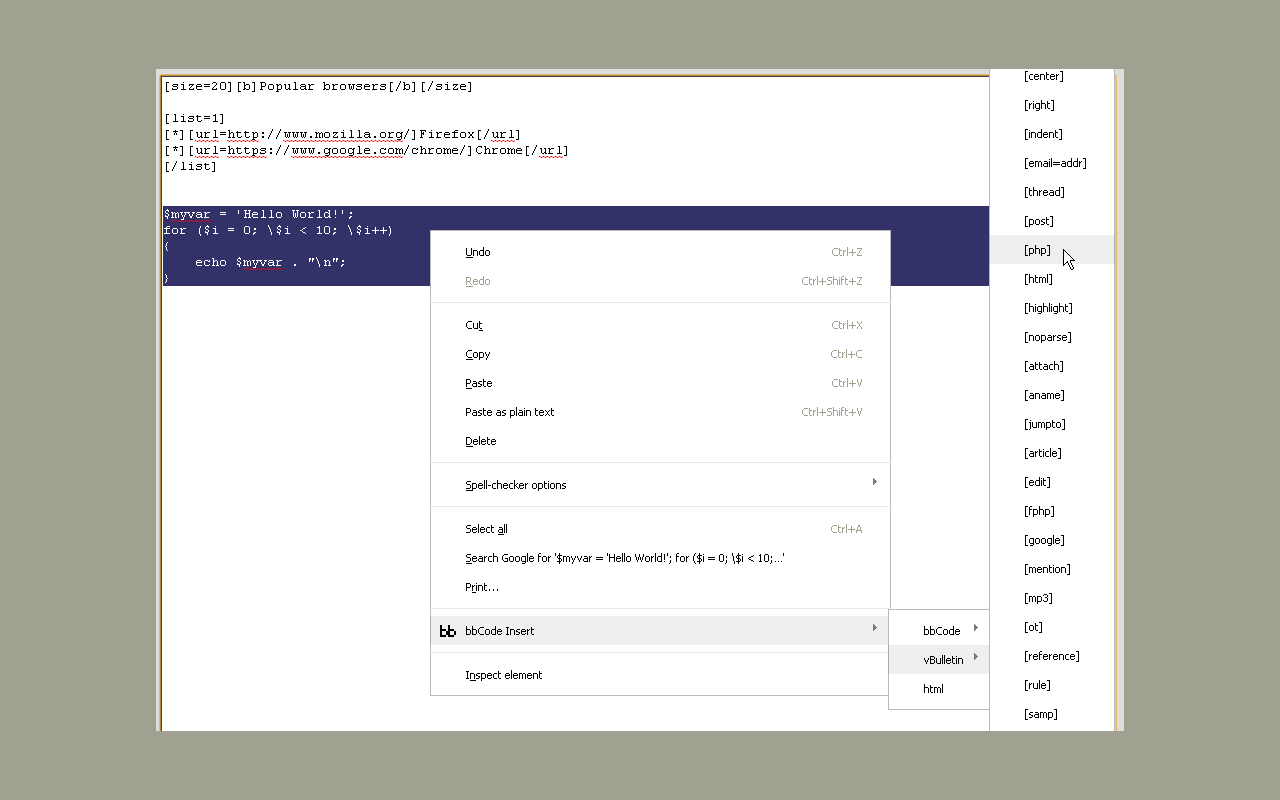Select Copy in the context menu
Screen dimensions: 1280x800
click(478, 354)
